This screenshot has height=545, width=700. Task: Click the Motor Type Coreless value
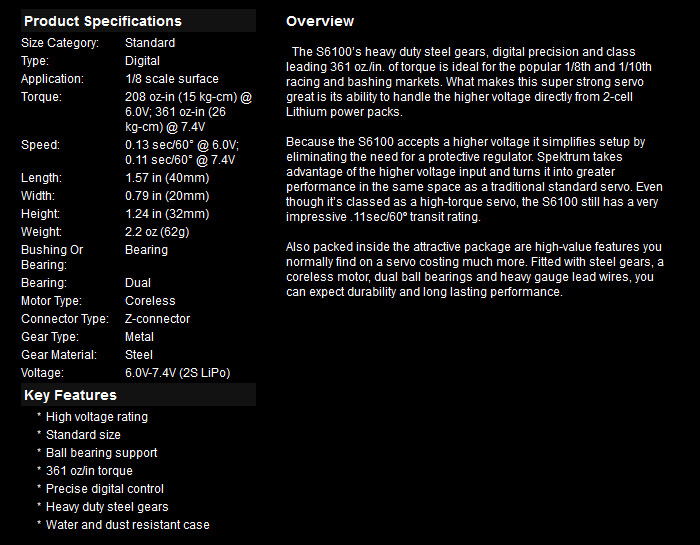pos(150,301)
